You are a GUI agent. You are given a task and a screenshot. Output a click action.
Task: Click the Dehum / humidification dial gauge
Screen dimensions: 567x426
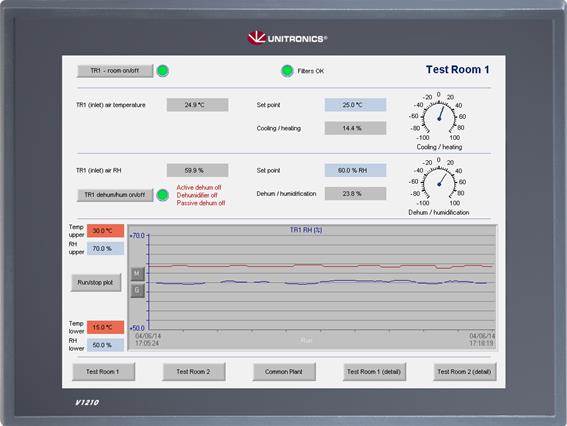(x=439, y=183)
